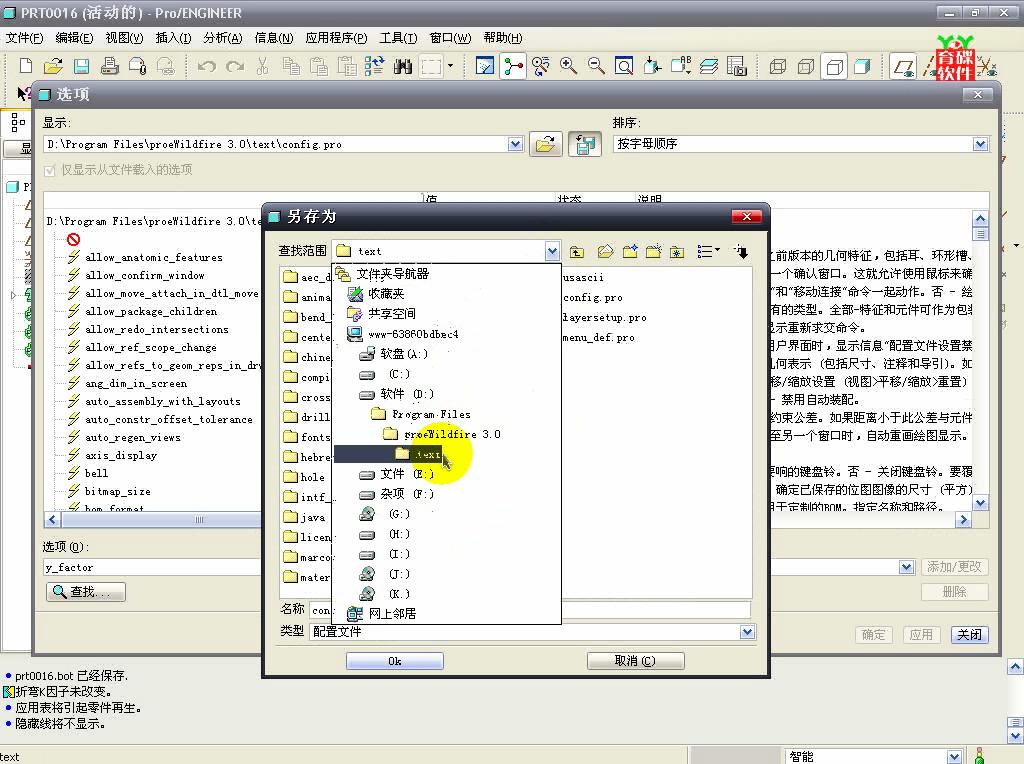Open the 编辑(E) menu
This screenshot has height=764, width=1024.
[x=74, y=38]
